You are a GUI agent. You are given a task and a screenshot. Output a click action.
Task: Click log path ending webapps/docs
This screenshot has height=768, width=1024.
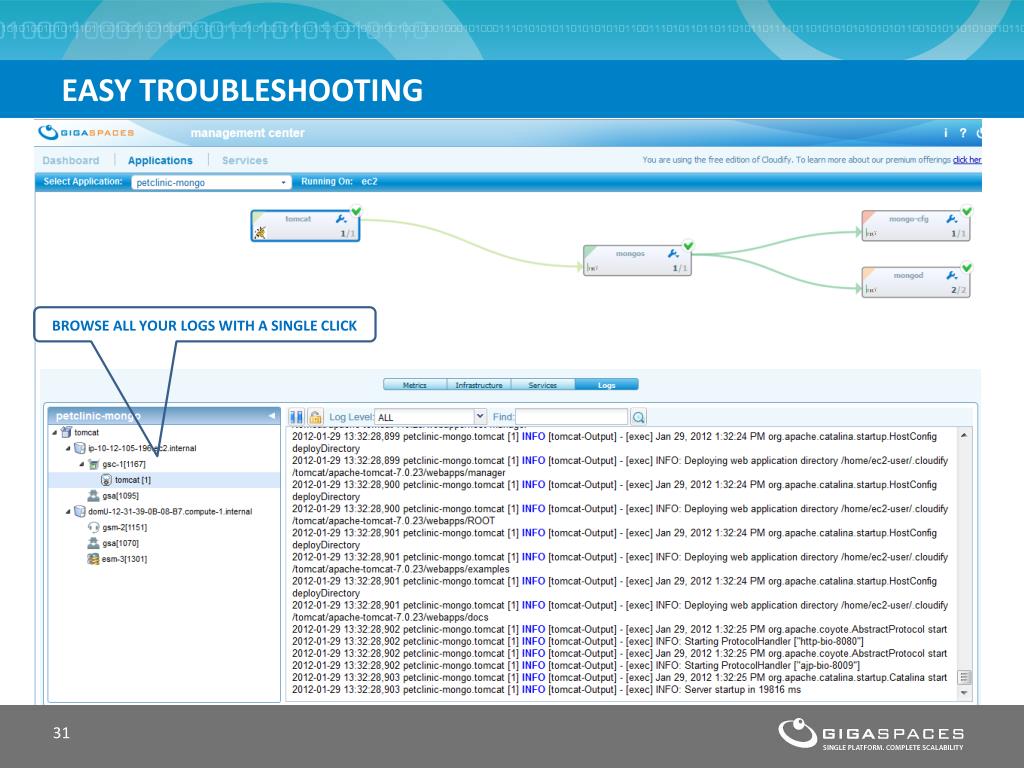click(x=390, y=617)
